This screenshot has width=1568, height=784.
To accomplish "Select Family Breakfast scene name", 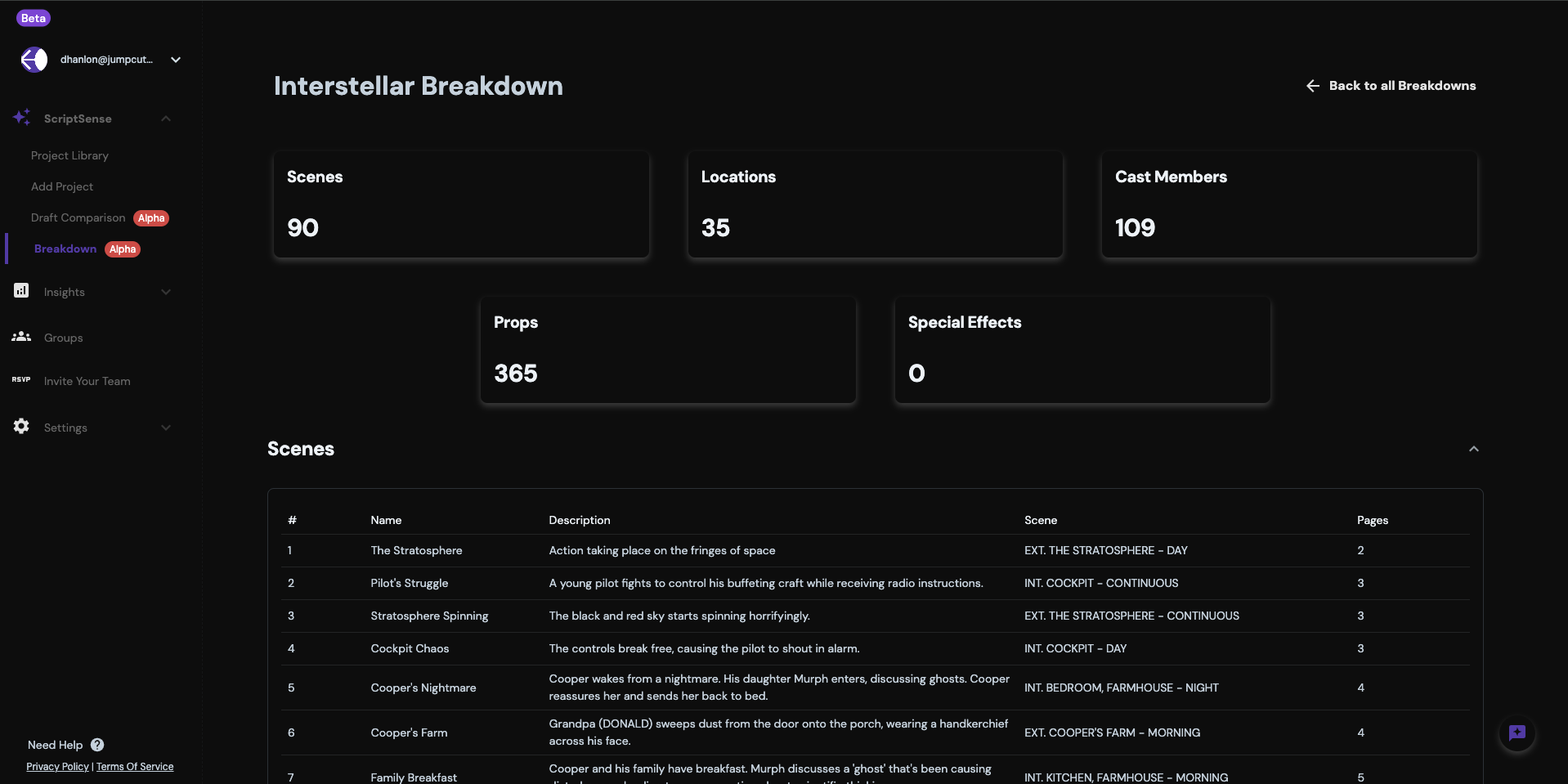I will tap(414, 777).
